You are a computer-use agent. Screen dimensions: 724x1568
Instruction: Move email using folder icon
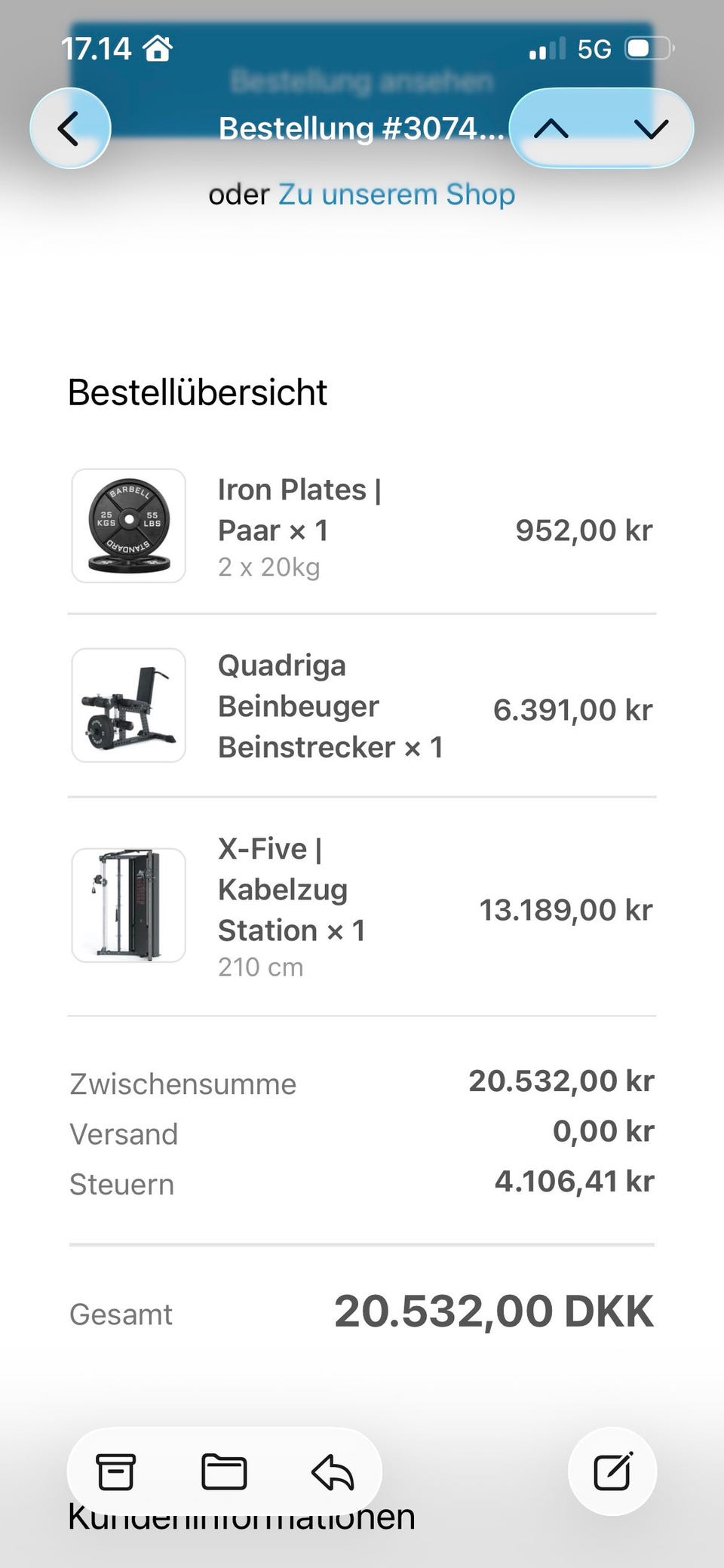coord(224,1471)
